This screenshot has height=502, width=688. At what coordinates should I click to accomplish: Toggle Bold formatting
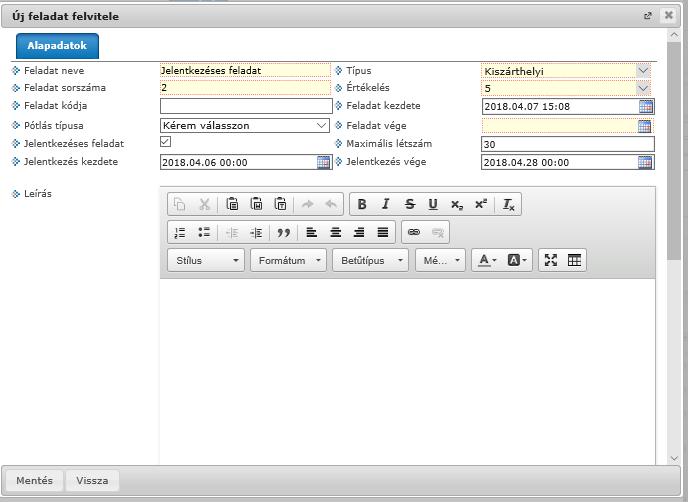pos(362,204)
